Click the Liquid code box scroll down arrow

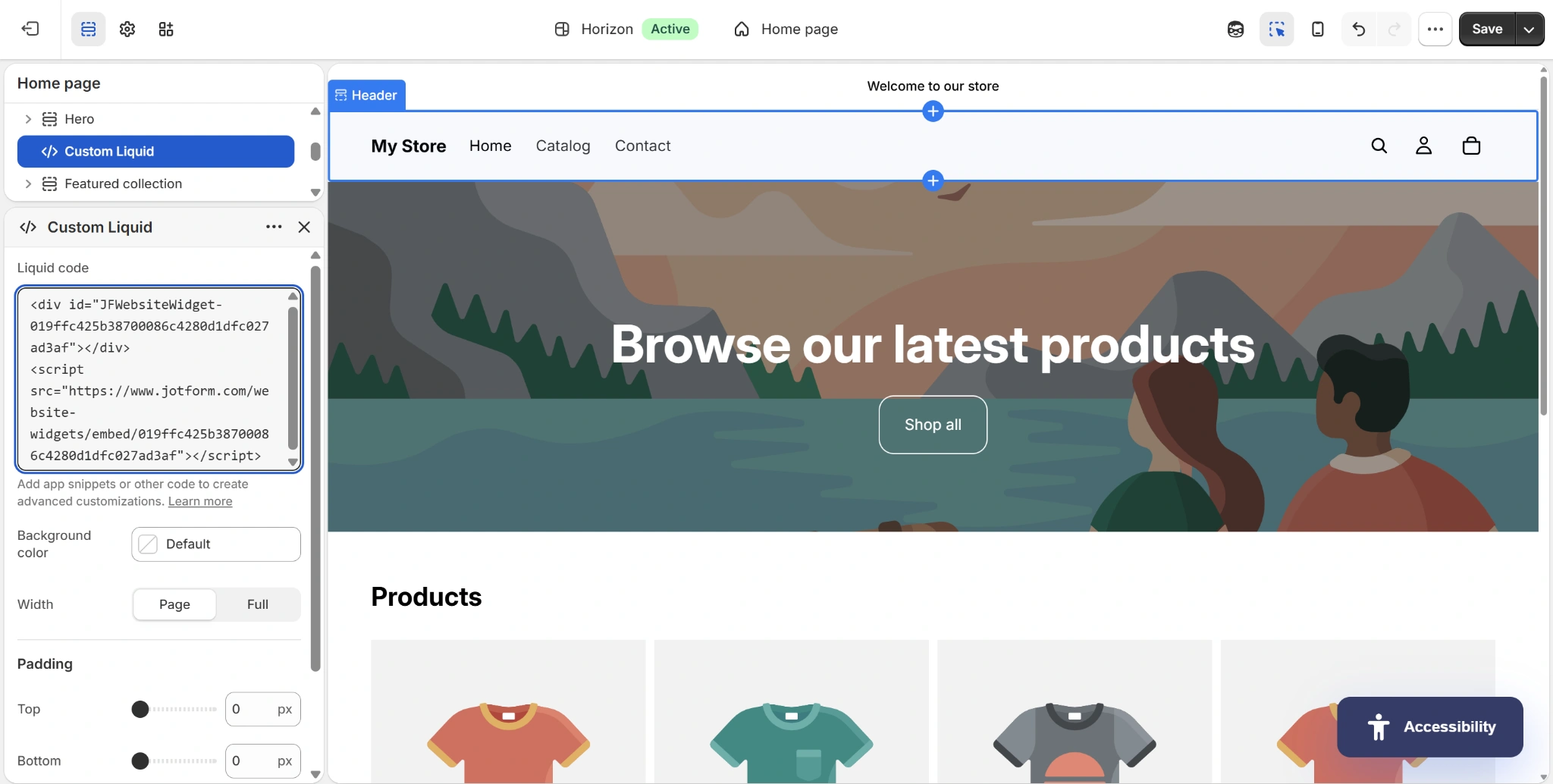pos(293,462)
